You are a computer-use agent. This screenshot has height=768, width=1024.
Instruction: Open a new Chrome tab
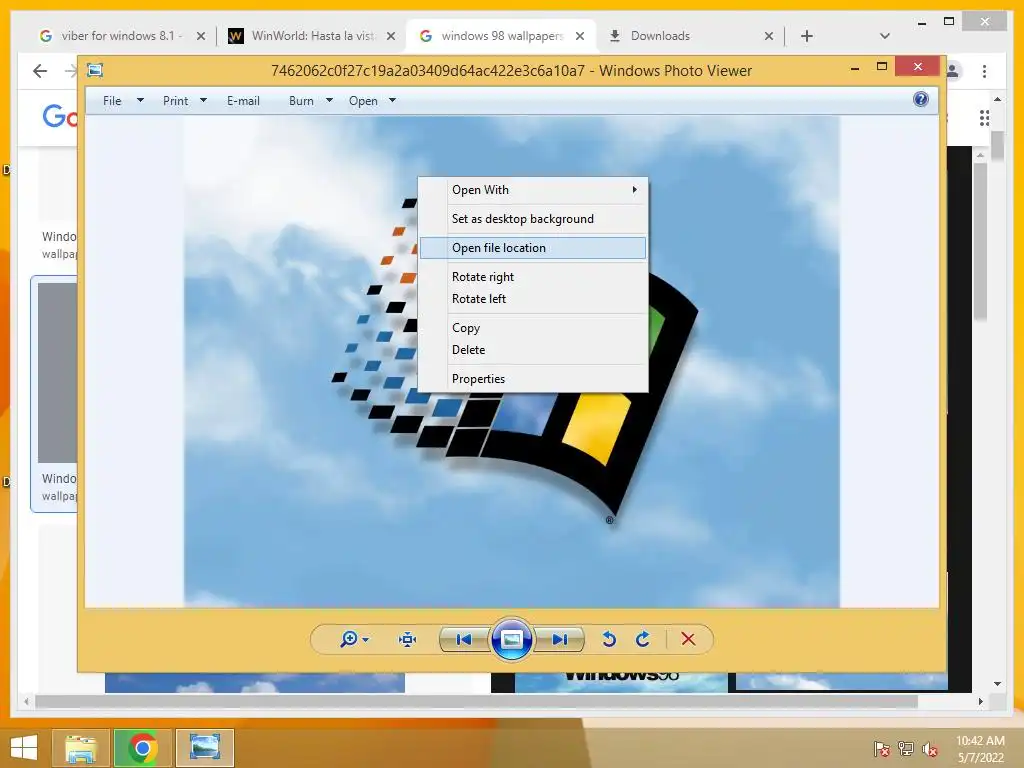[807, 36]
